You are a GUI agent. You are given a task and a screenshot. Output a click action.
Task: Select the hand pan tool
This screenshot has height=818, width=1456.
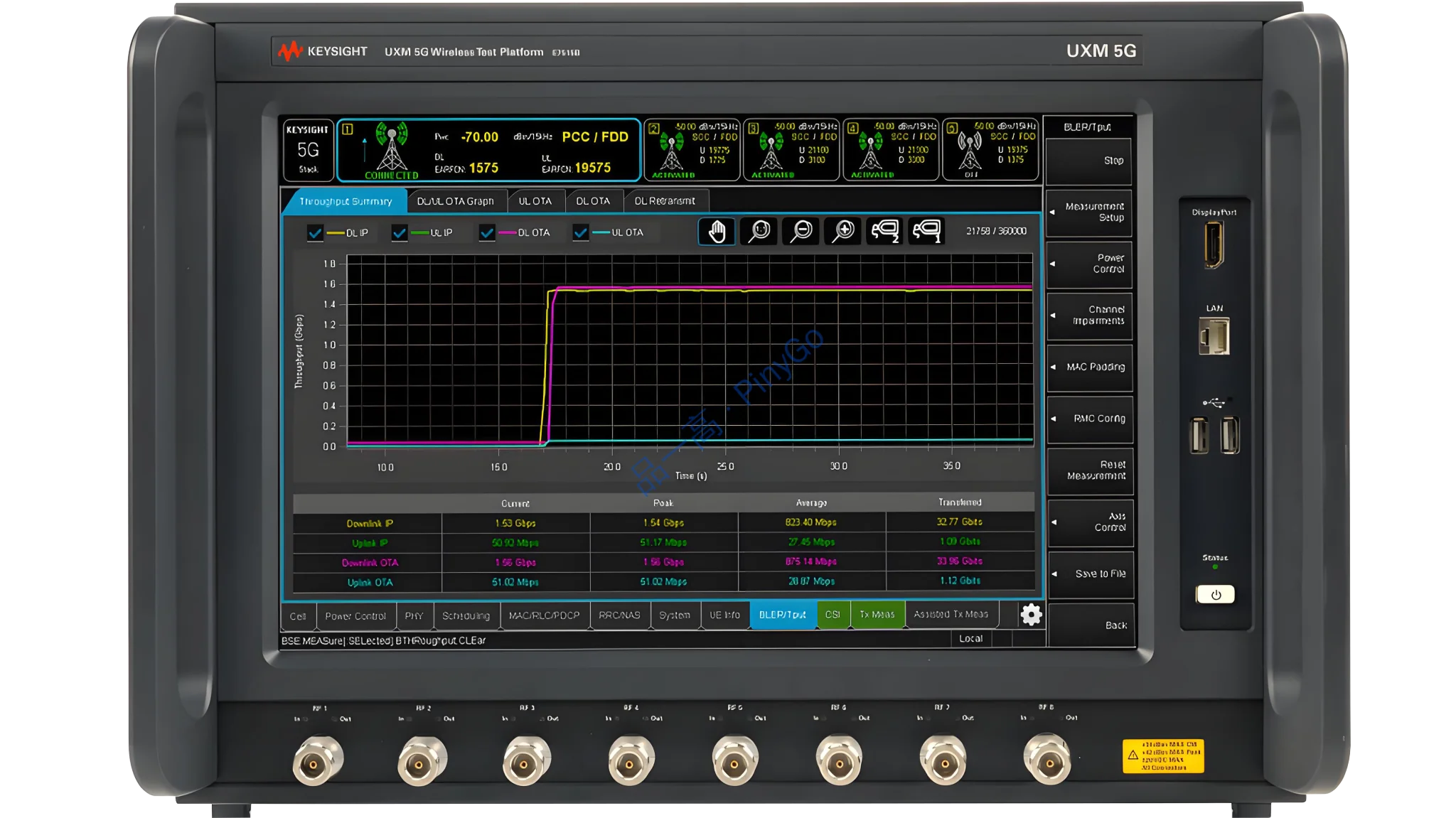pyautogui.click(x=717, y=231)
